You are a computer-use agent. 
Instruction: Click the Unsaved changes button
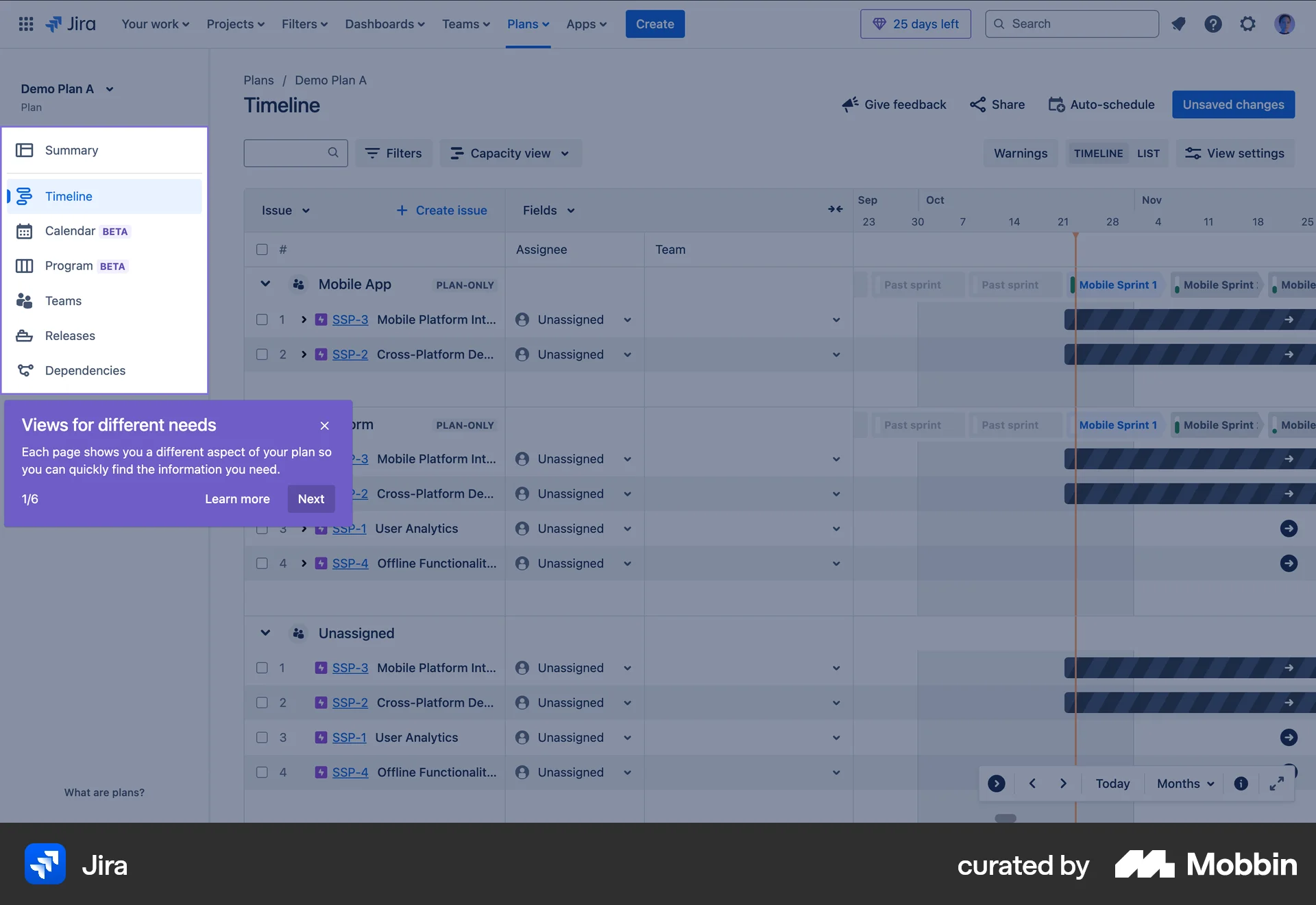1233,104
